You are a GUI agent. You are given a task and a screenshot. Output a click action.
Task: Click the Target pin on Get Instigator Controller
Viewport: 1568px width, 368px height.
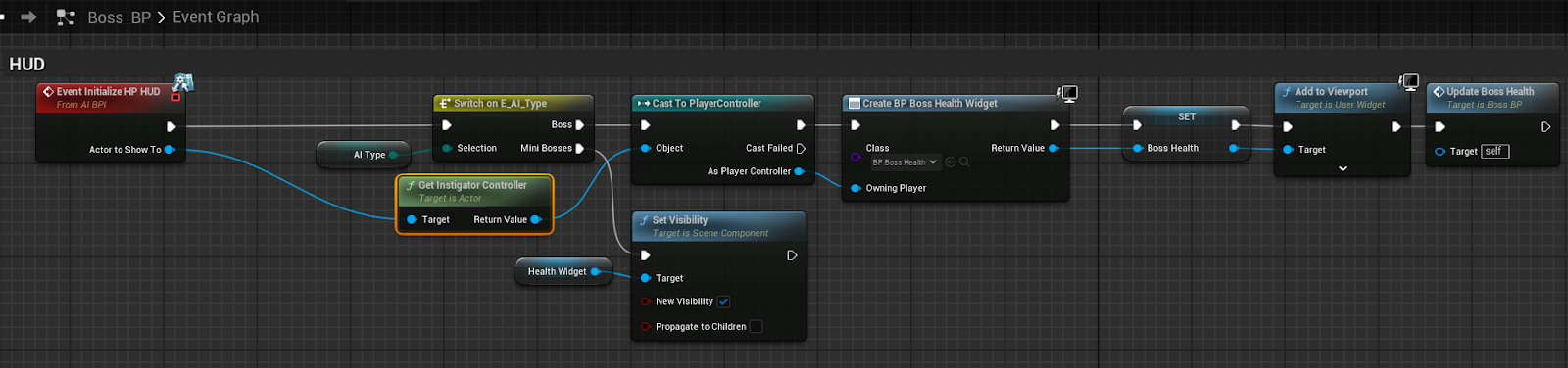(412, 220)
